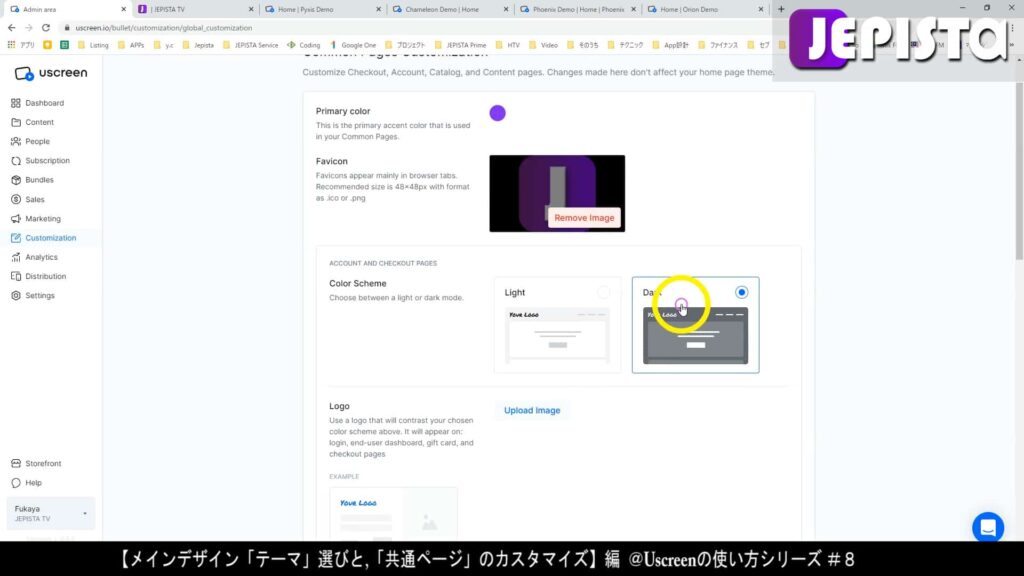The image size is (1024, 576).
Task: Click the favicon preview image
Action: [557, 193]
